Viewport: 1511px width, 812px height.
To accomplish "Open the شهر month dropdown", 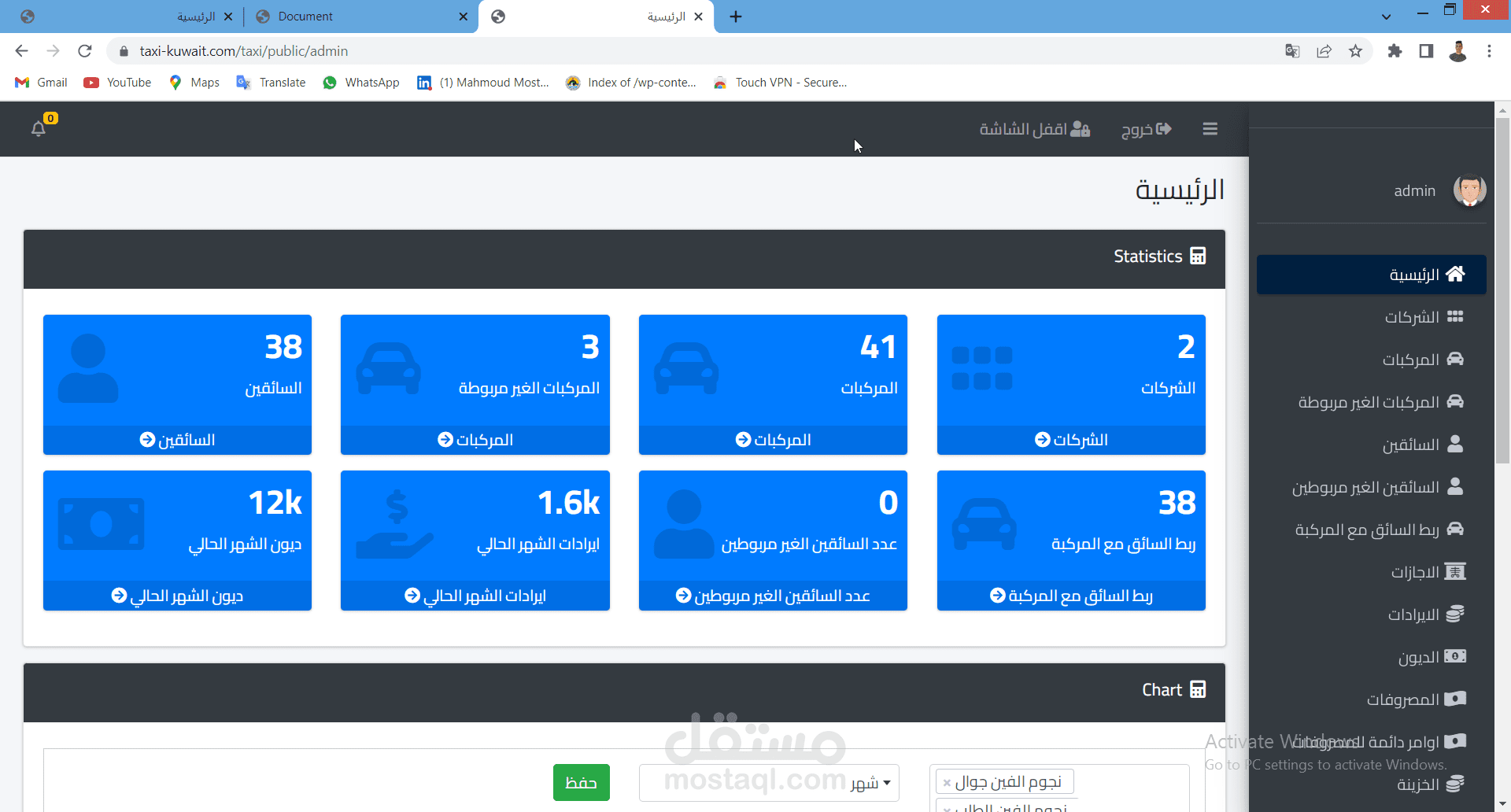I will [768, 782].
